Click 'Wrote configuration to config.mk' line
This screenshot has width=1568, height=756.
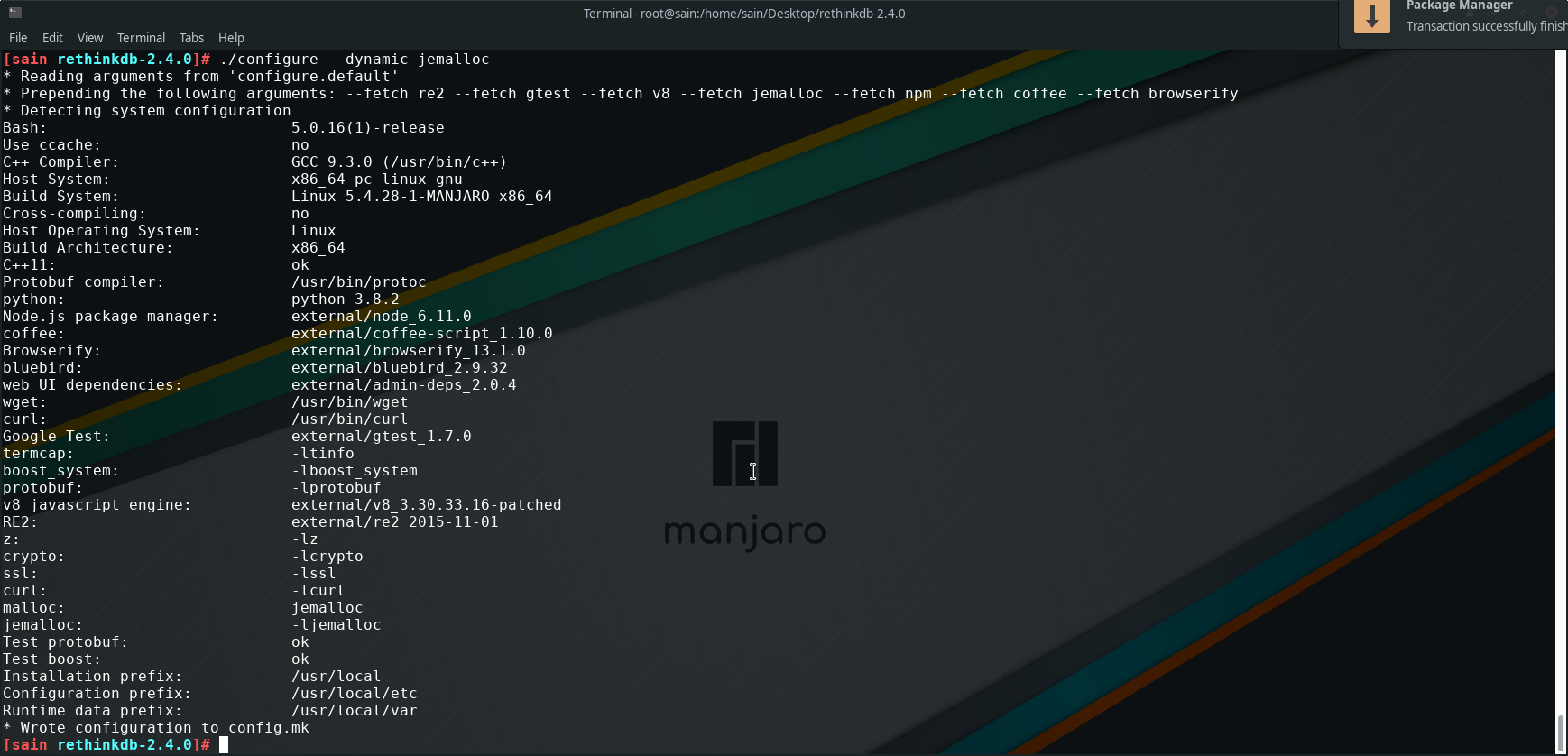(155, 728)
